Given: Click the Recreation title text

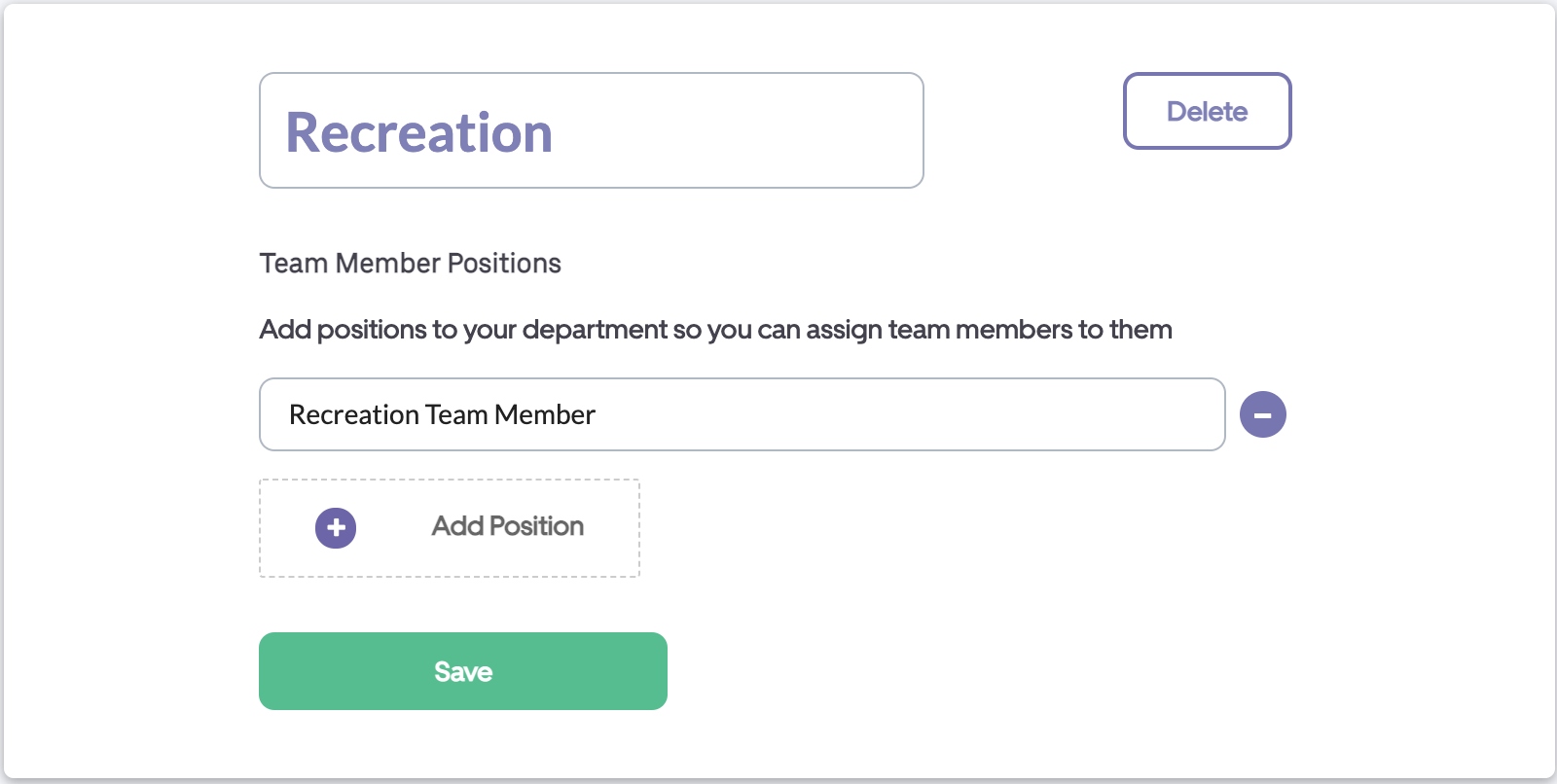Looking at the screenshot, I should [419, 132].
